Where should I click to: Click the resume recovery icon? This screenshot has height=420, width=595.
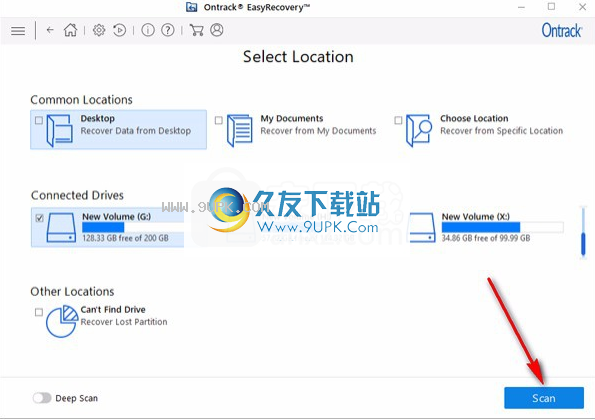120,30
